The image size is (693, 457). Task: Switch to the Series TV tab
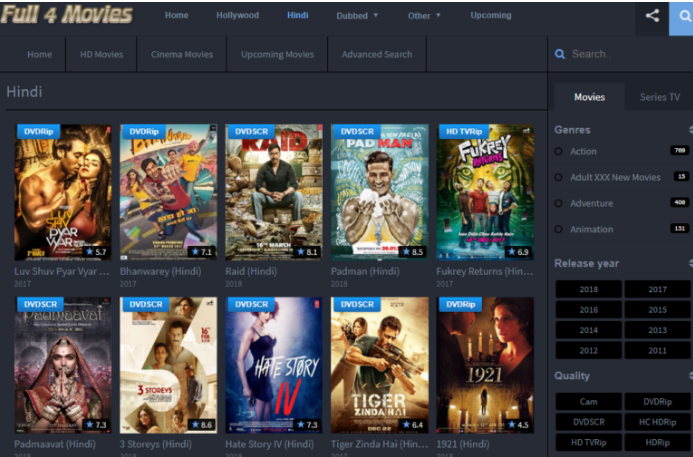(x=659, y=97)
